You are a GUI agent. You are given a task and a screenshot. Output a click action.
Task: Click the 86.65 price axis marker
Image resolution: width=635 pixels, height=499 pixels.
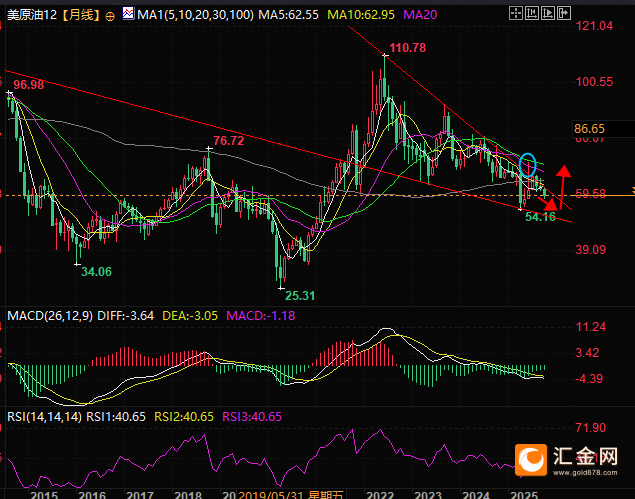point(590,129)
